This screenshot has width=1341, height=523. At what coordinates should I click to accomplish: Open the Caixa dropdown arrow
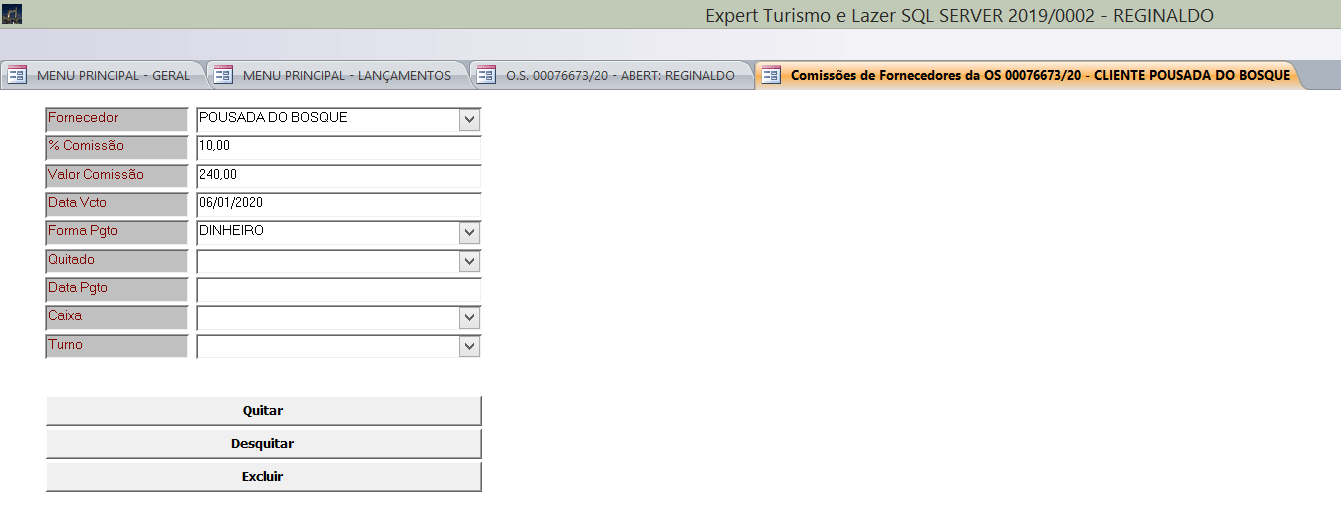pyautogui.click(x=469, y=317)
